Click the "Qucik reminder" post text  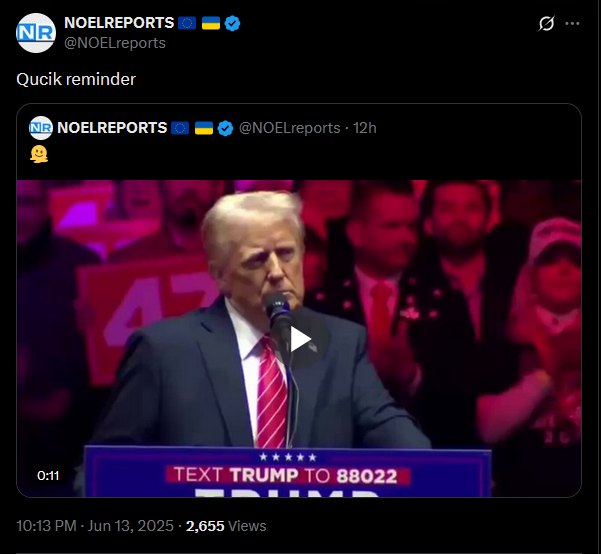76,79
